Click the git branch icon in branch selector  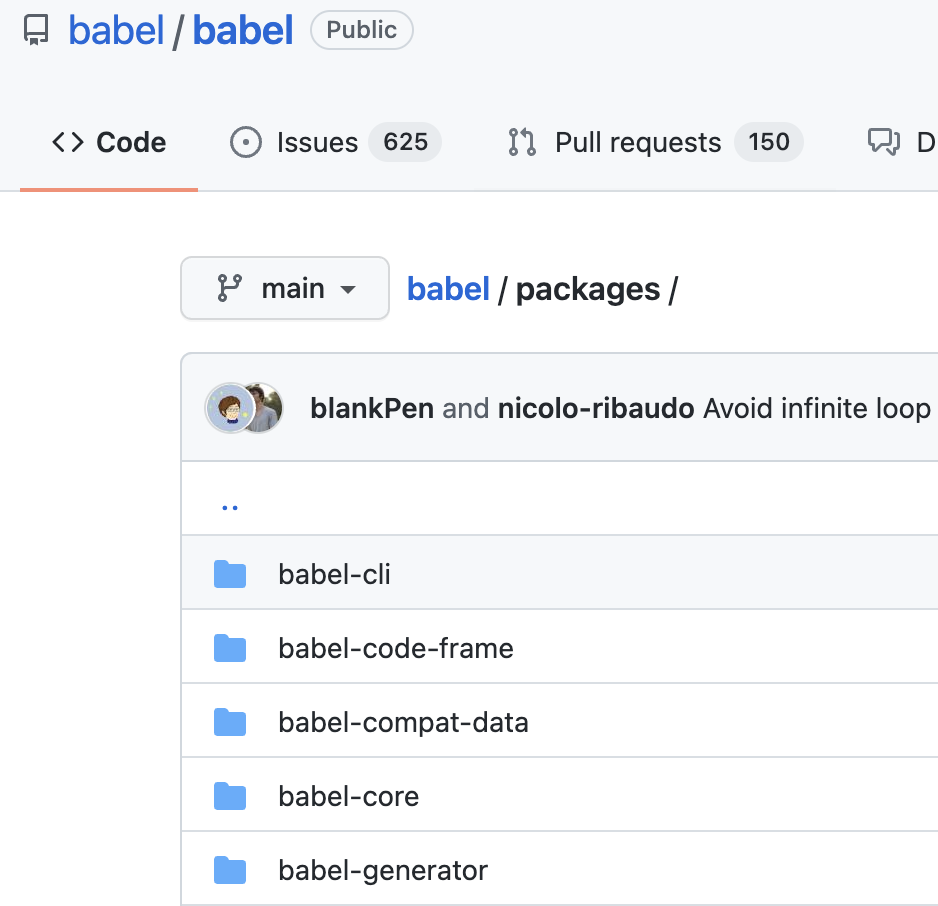[230, 288]
